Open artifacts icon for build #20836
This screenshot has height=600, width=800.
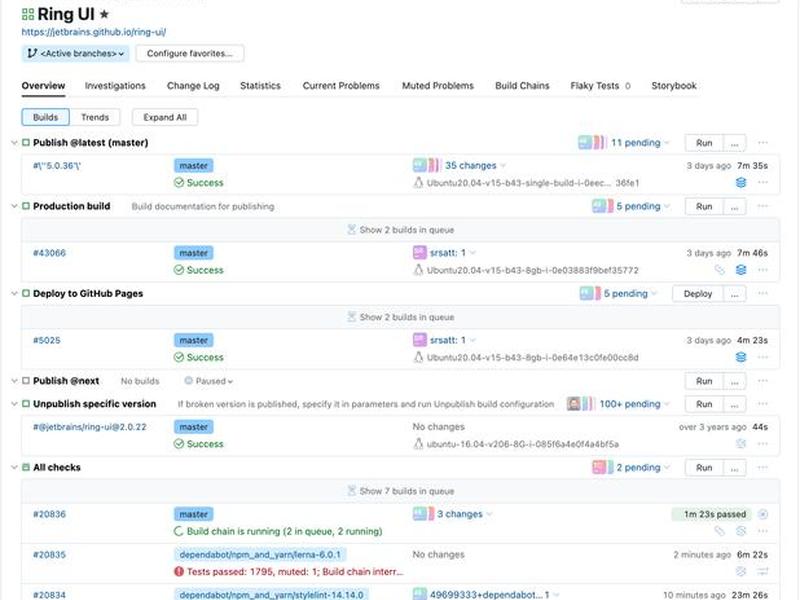pos(741,531)
